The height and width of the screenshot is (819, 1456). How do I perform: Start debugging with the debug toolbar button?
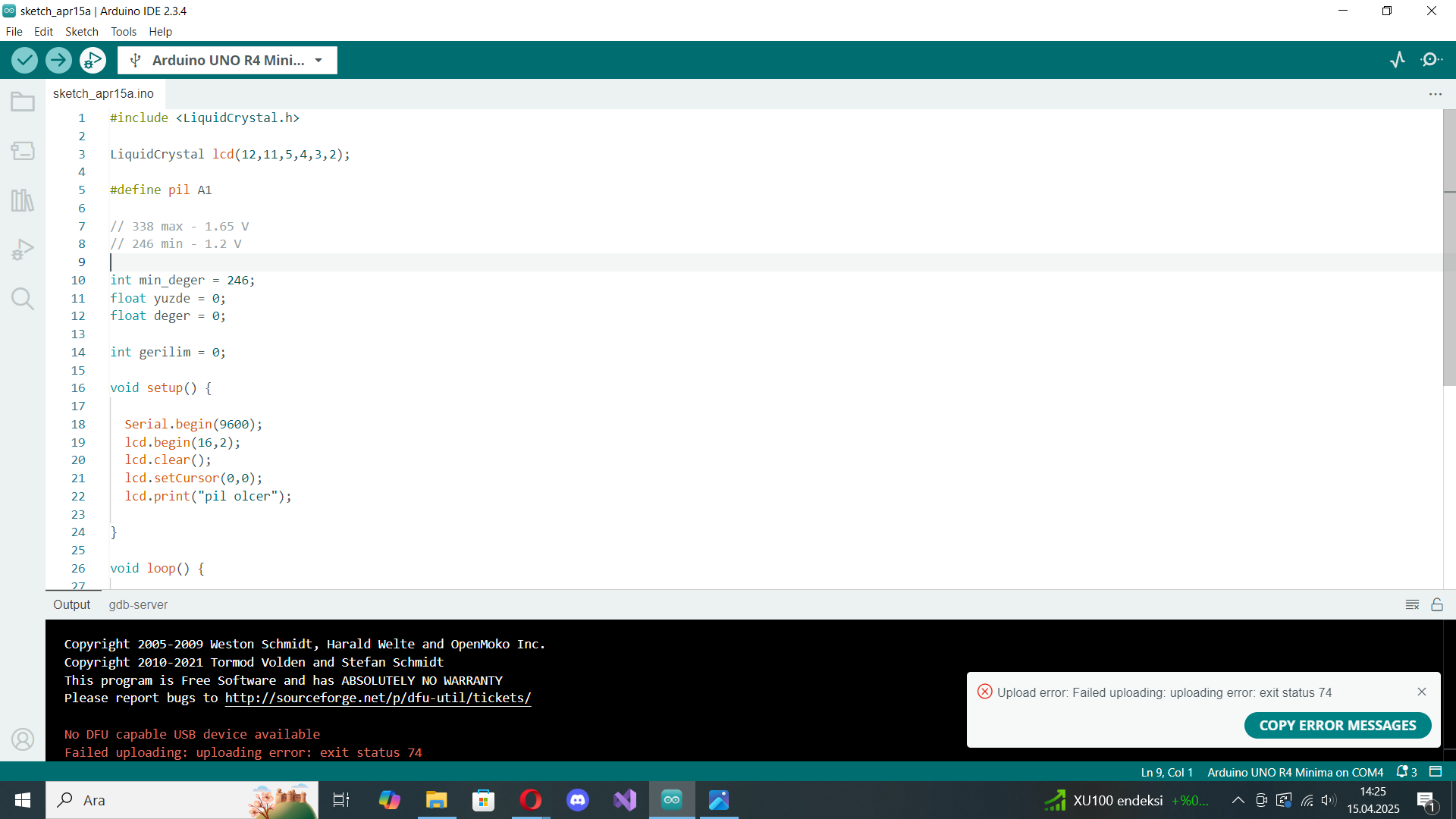93,60
